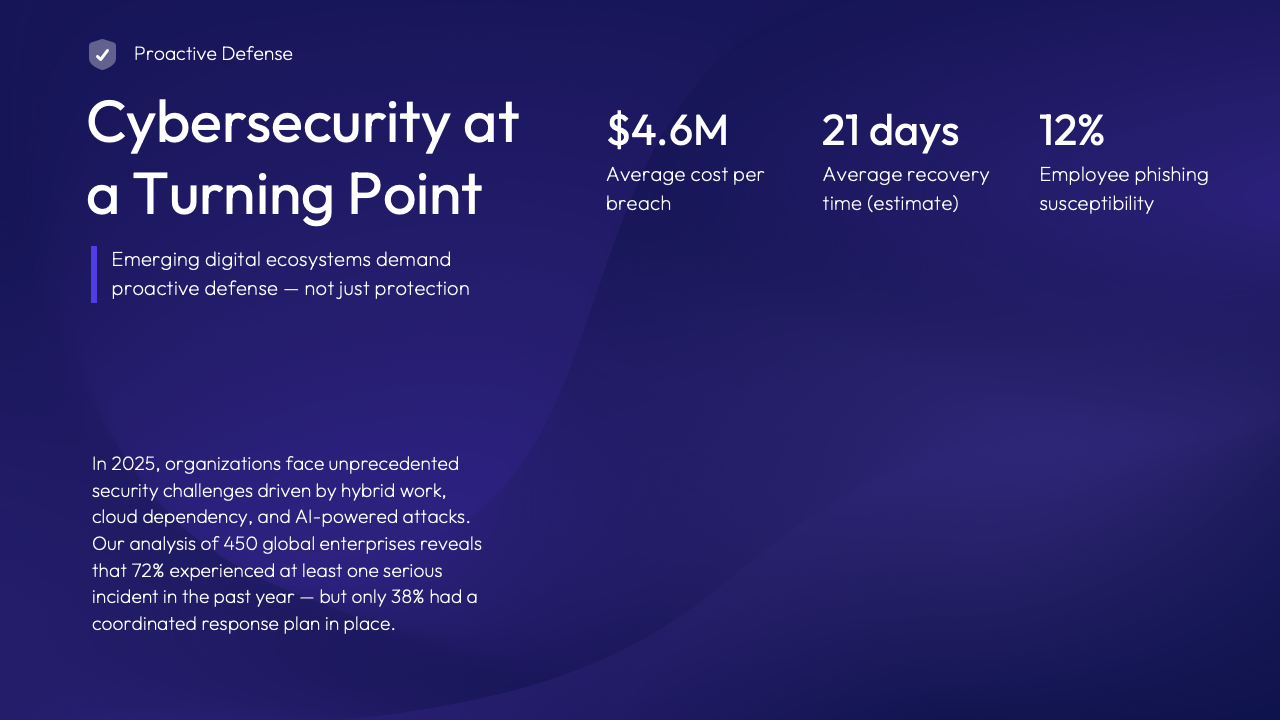Click the coordinated response plan in place line
The image size is (1280, 720).
[x=243, y=624]
